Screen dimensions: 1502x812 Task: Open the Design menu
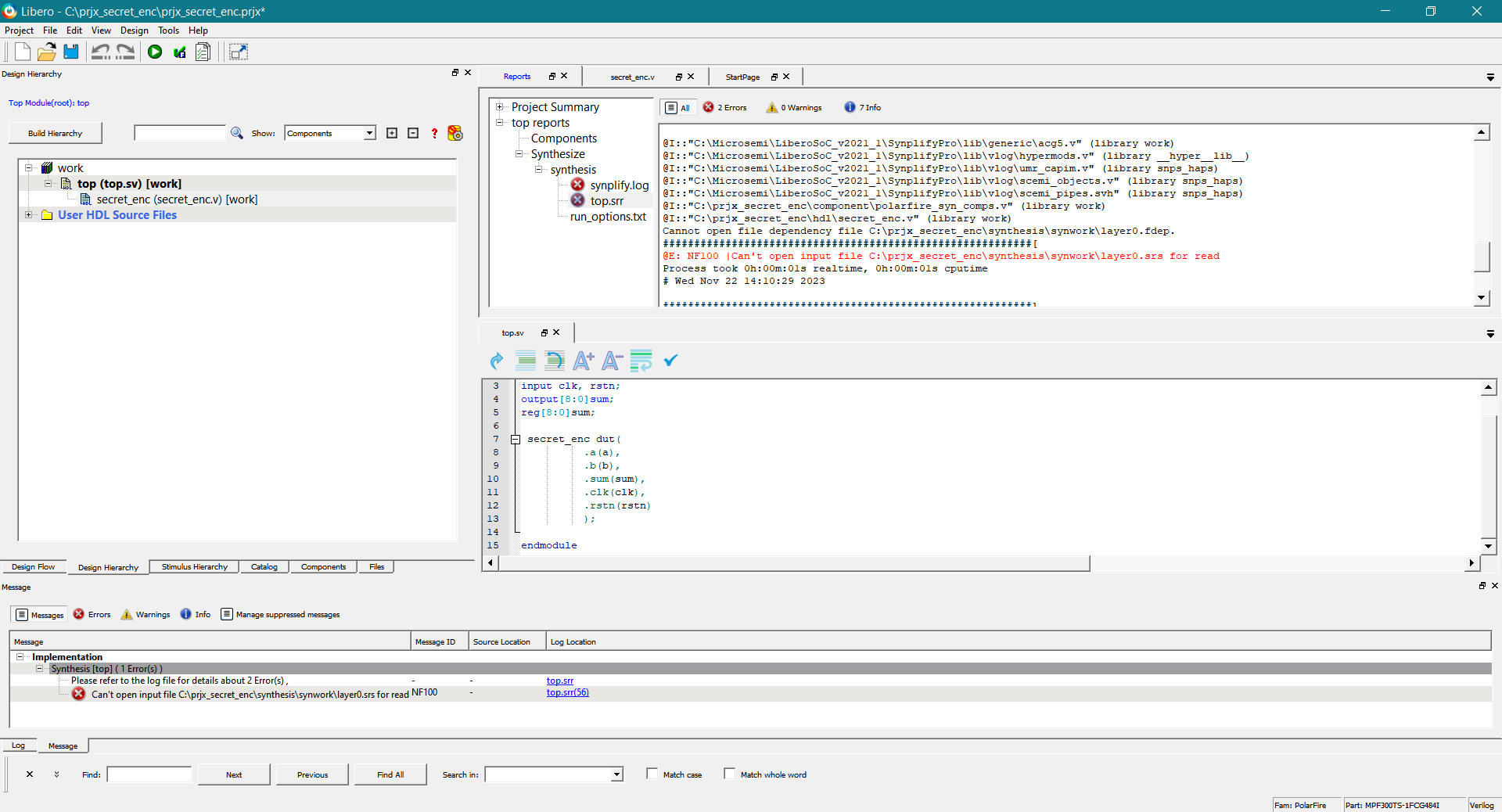(134, 31)
